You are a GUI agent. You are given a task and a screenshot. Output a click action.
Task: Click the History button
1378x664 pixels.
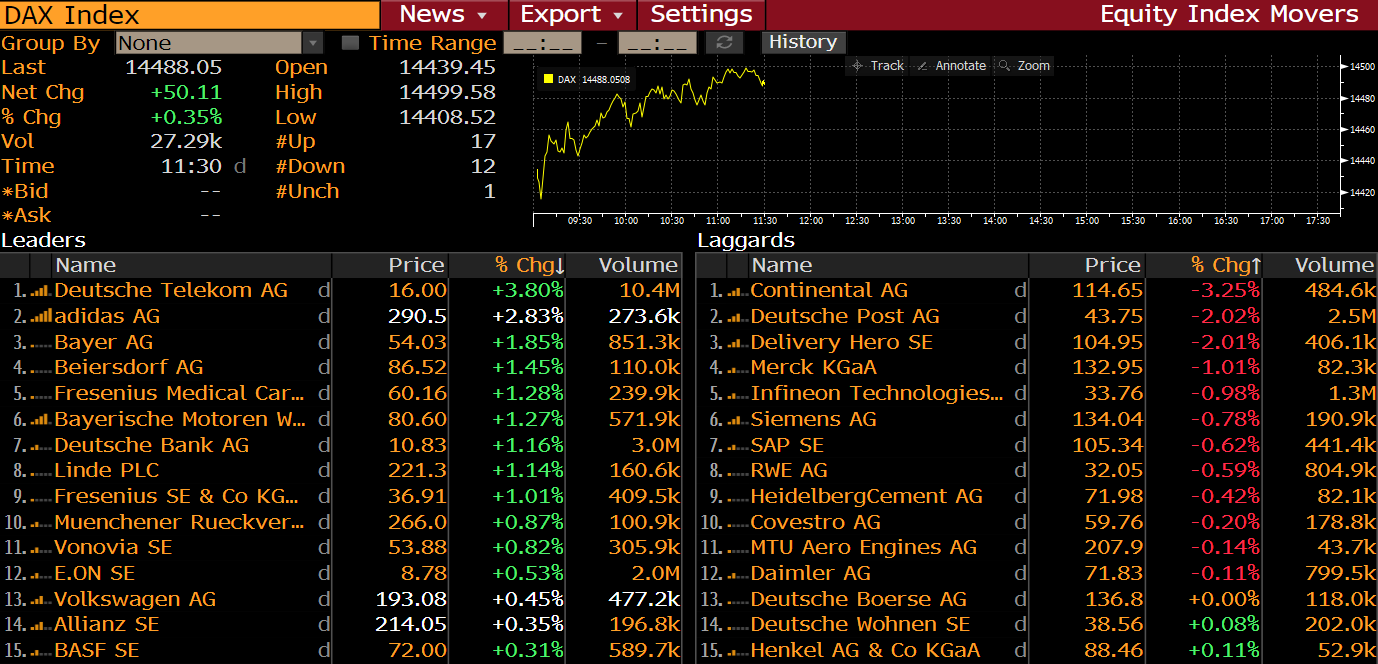[x=803, y=42]
